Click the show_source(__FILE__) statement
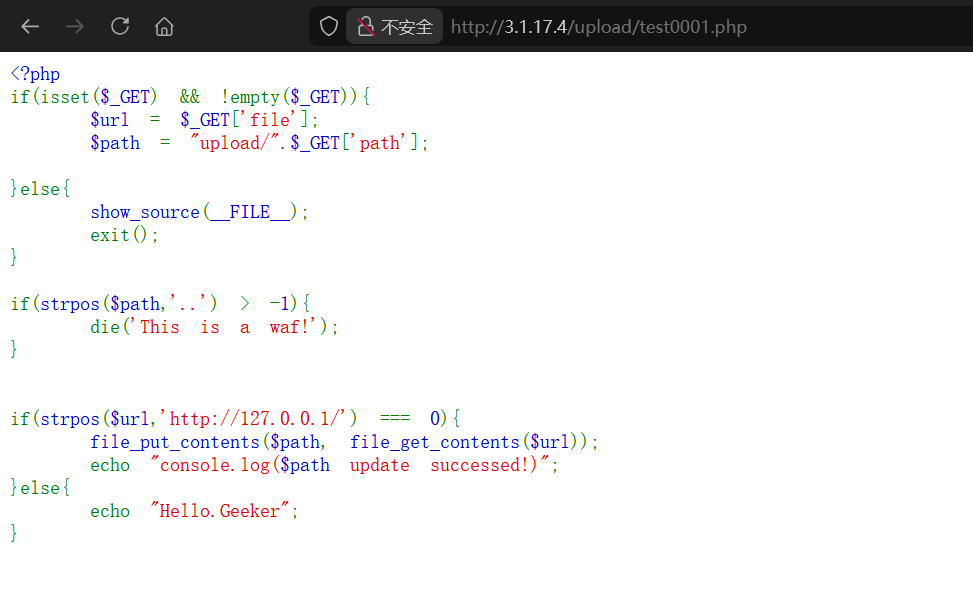This screenshot has width=973, height=596. click(199, 212)
